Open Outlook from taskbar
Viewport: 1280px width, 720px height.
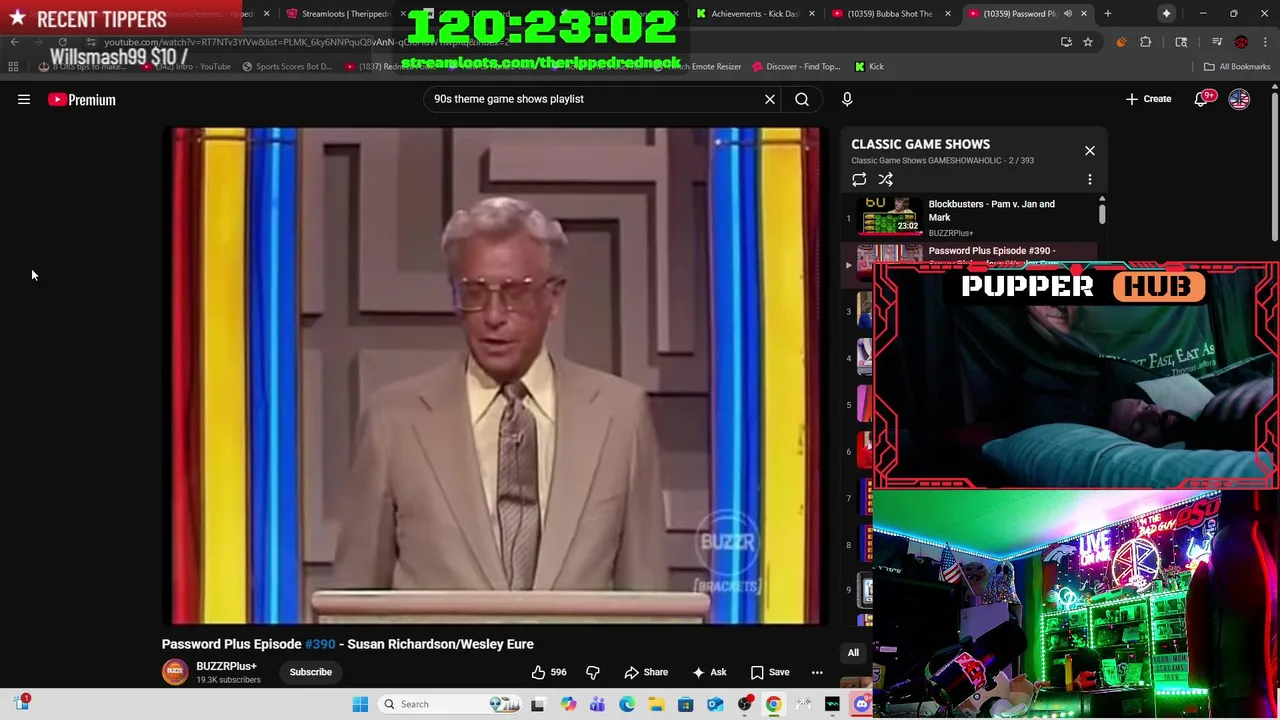(x=715, y=704)
